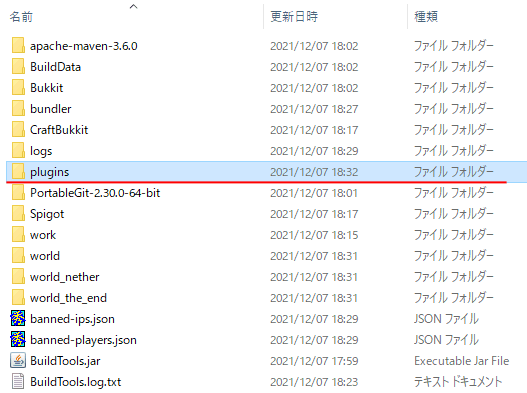
Task: Click the world_the_end folder icon
Action: (18, 298)
